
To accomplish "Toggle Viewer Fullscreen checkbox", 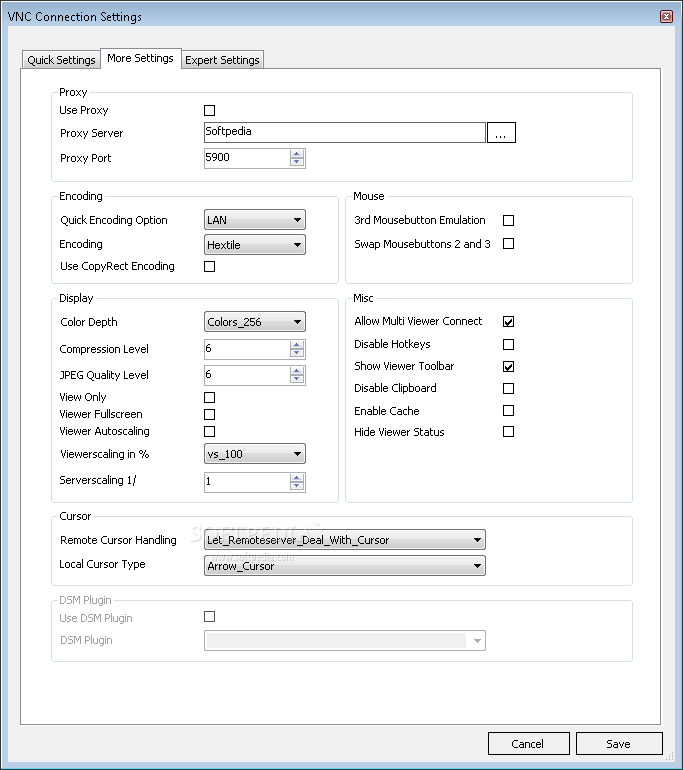I will click(210, 414).
